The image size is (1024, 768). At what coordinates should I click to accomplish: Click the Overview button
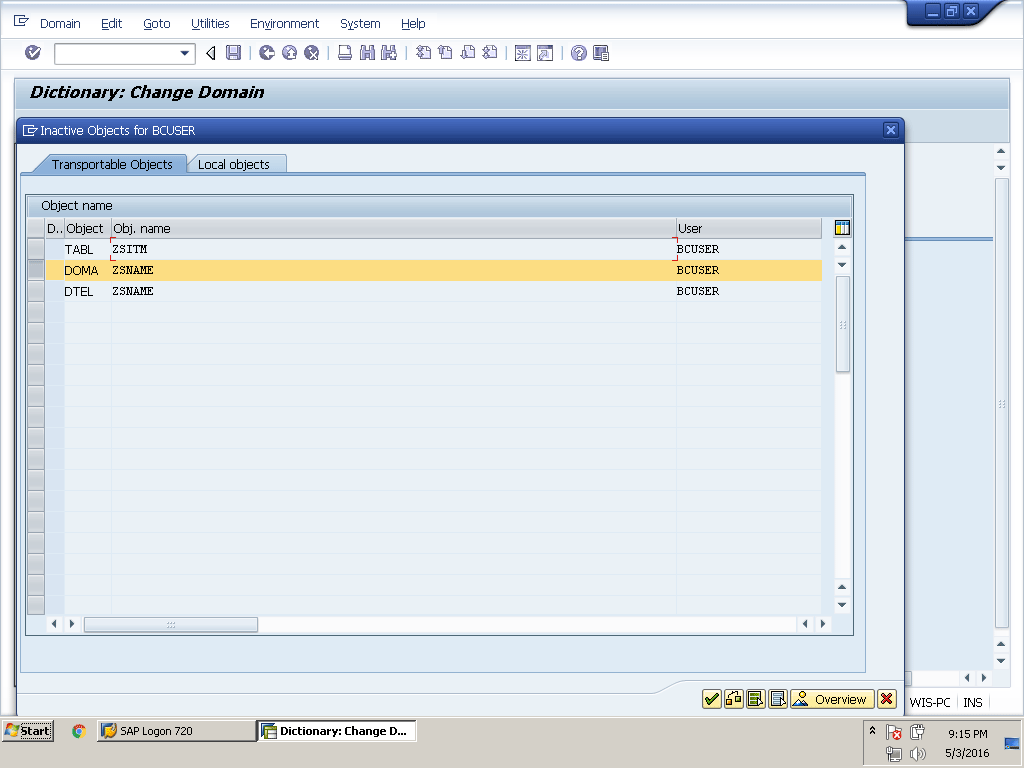832,699
